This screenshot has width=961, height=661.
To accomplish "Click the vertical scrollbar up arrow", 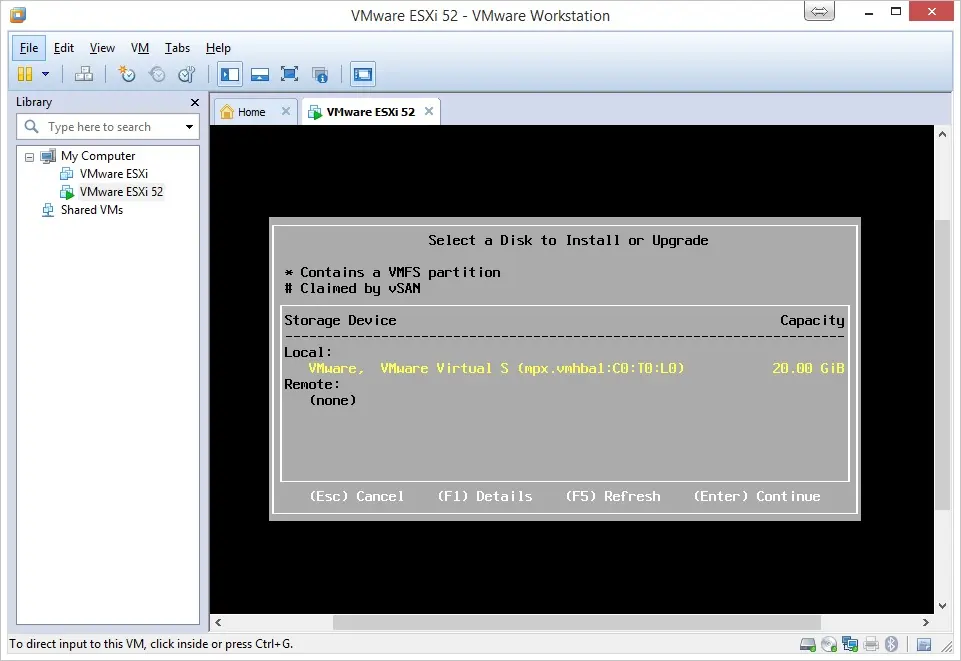I will (943, 134).
